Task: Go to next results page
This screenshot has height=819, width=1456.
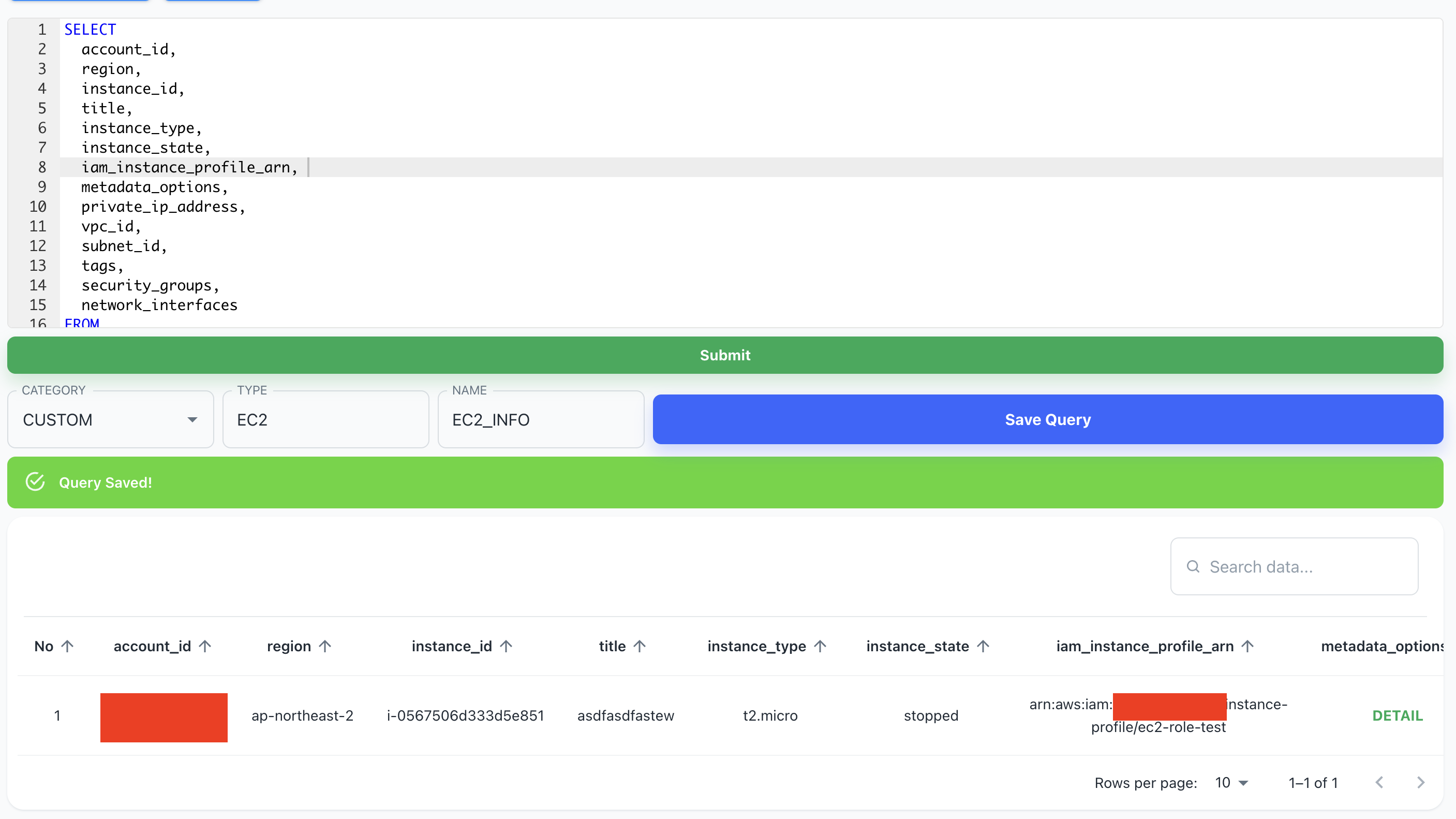Action: point(1420,782)
